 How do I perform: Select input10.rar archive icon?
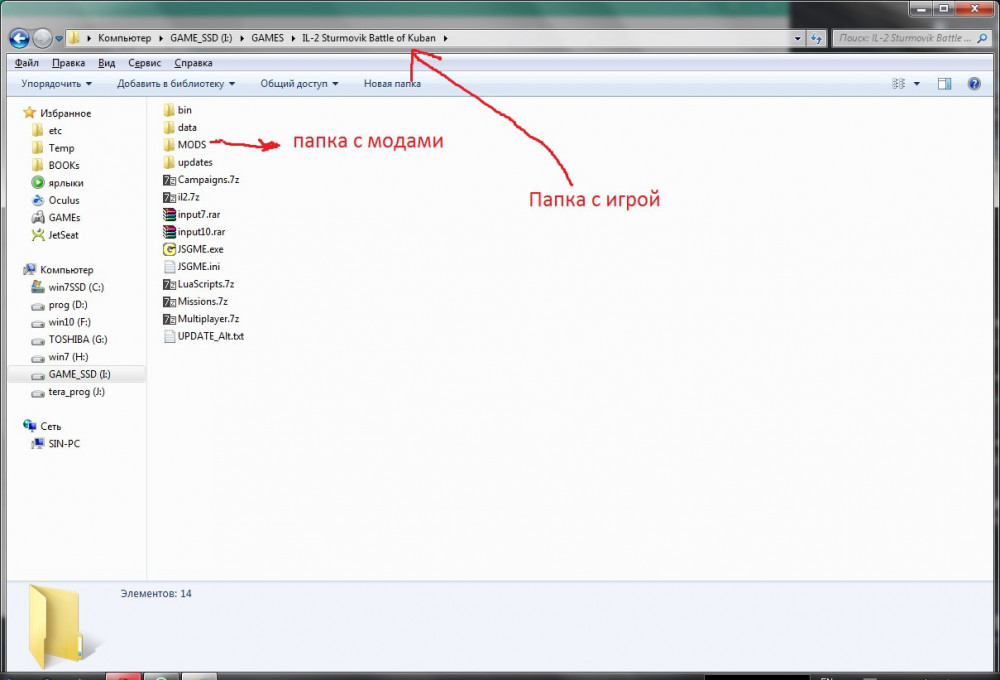[169, 232]
